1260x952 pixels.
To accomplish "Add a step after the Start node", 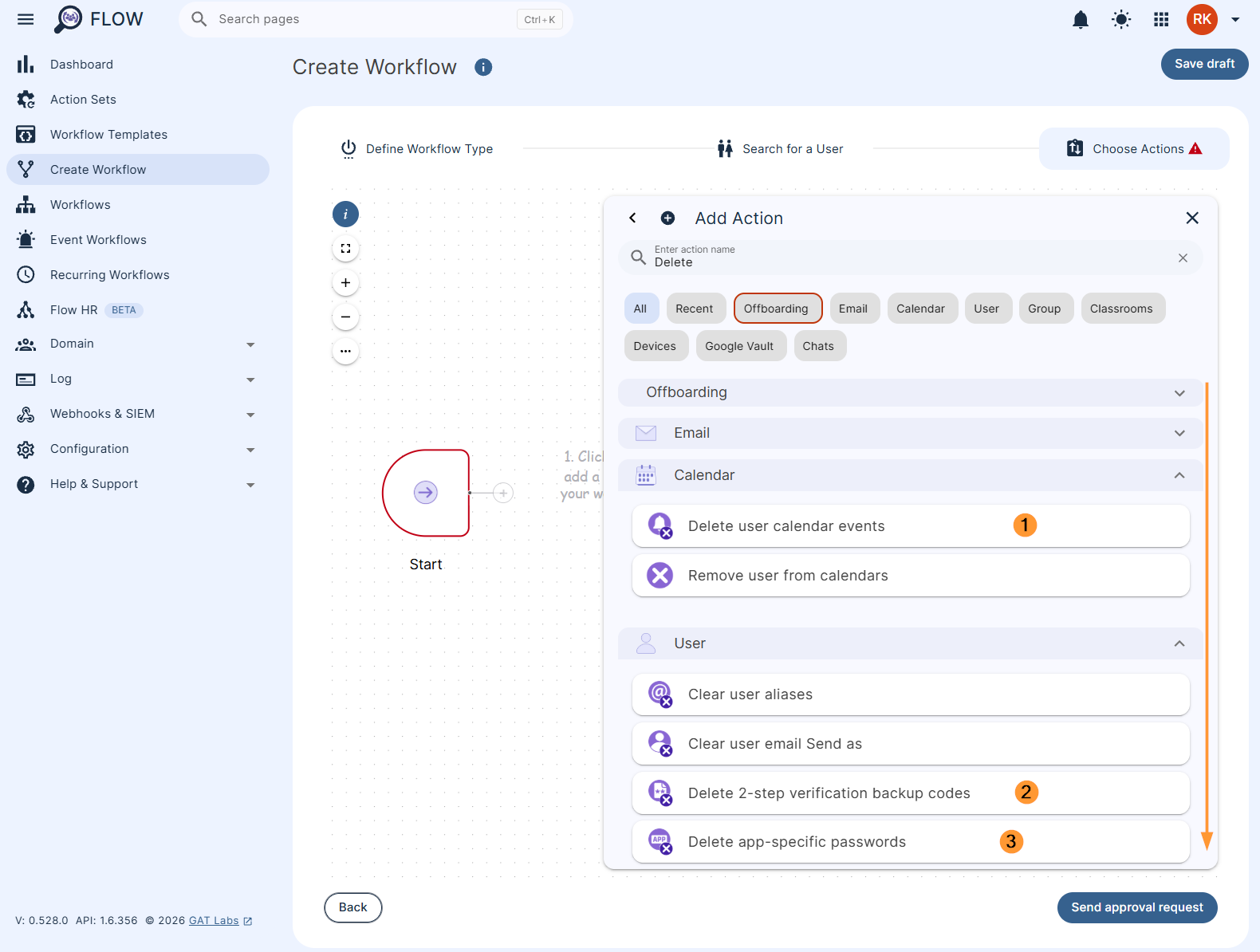I will click(503, 493).
